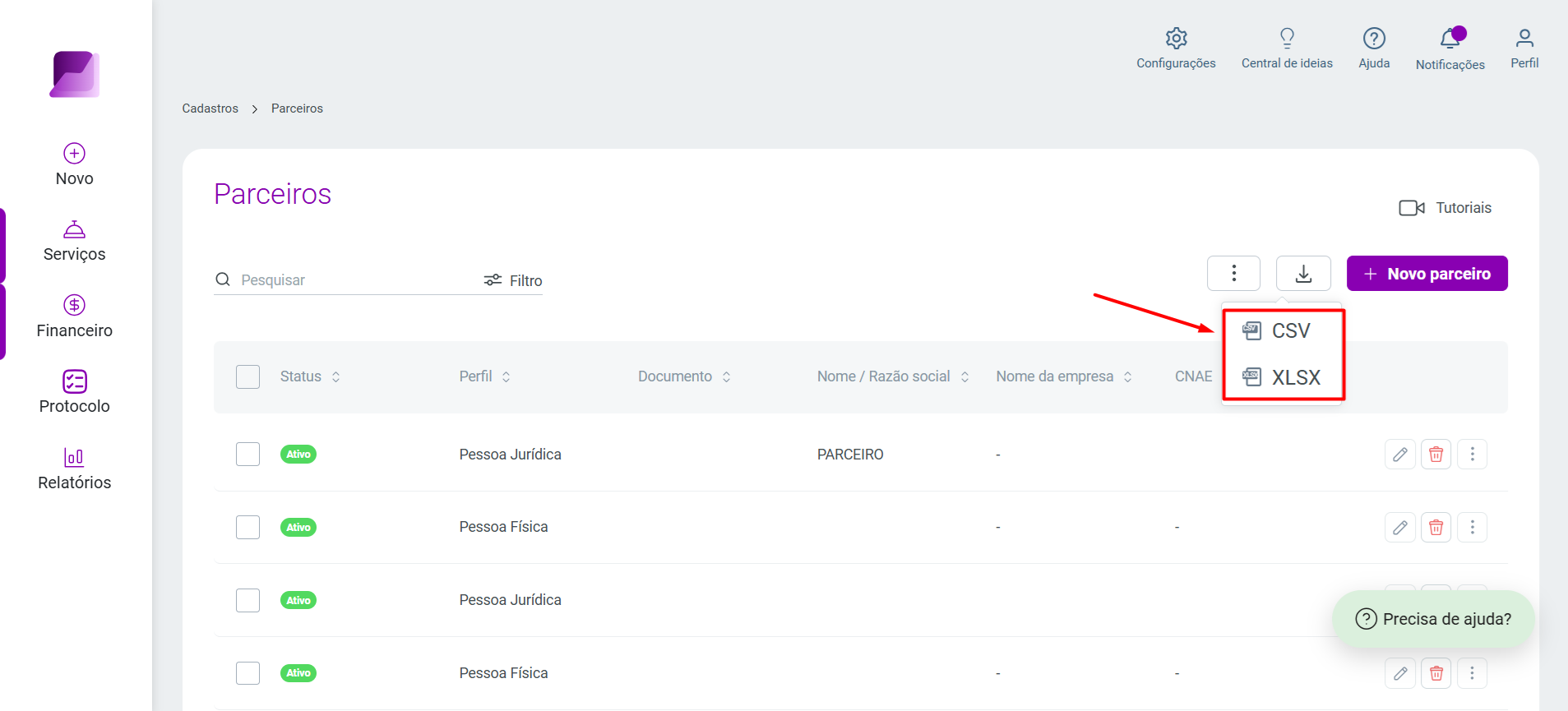Click the download export button
Viewport: 1568px width, 711px height.
tap(1303, 274)
